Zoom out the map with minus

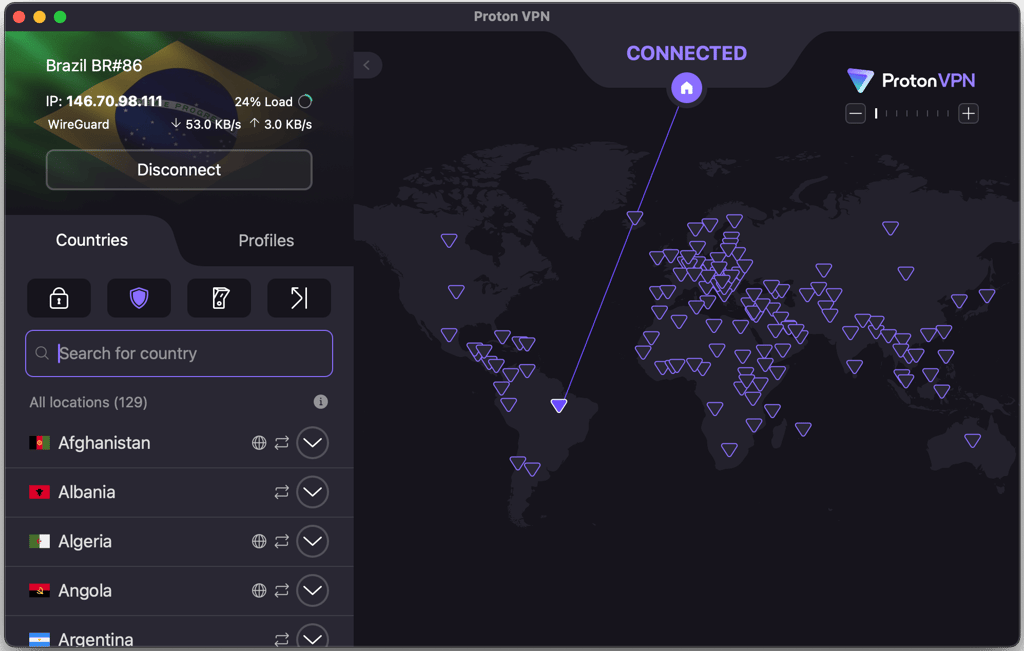(x=856, y=114)
